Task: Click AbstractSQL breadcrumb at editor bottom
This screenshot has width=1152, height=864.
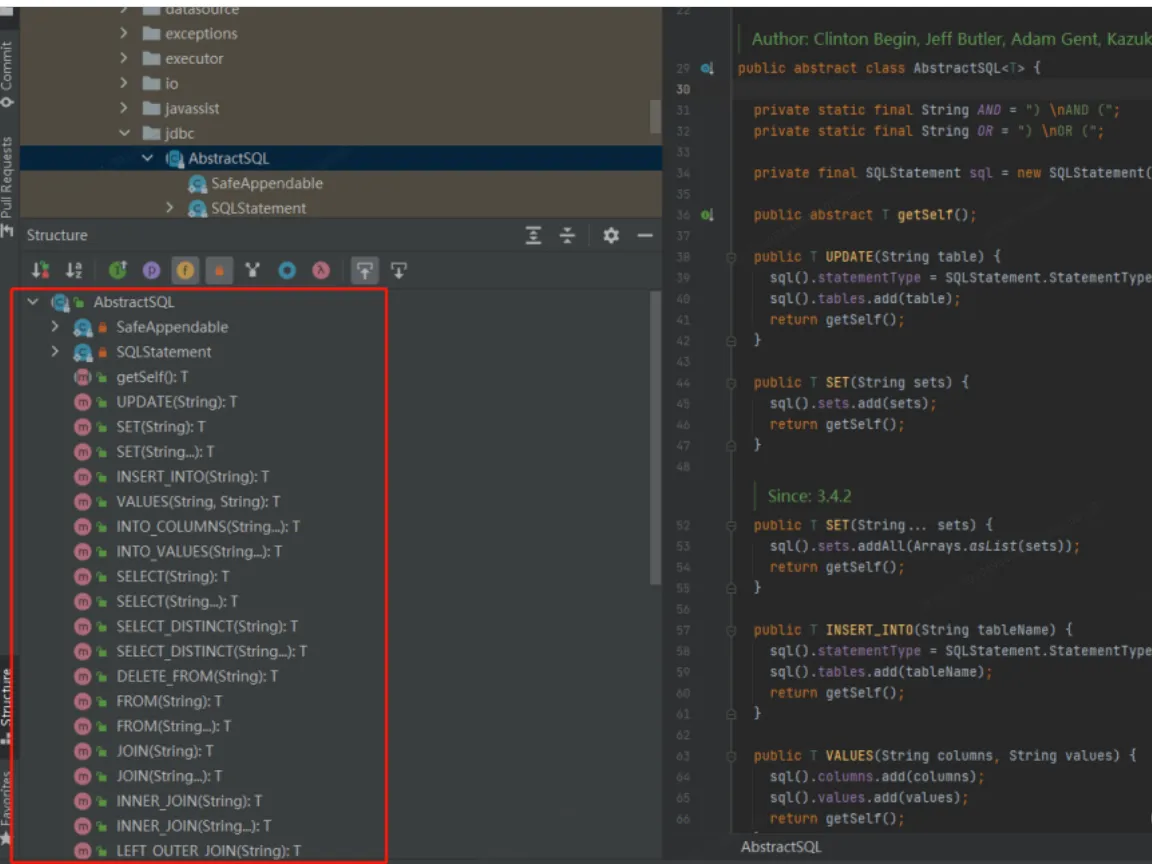Action: [x=780, y=847]
